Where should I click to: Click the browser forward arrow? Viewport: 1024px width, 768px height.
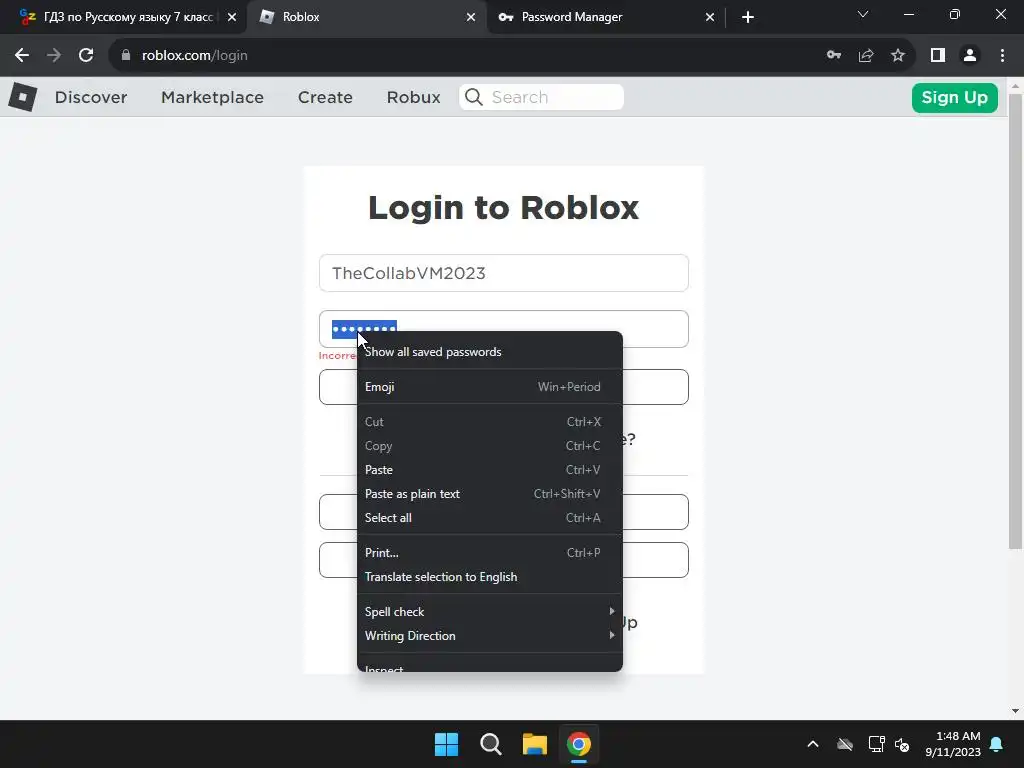[x=54, y=56]
